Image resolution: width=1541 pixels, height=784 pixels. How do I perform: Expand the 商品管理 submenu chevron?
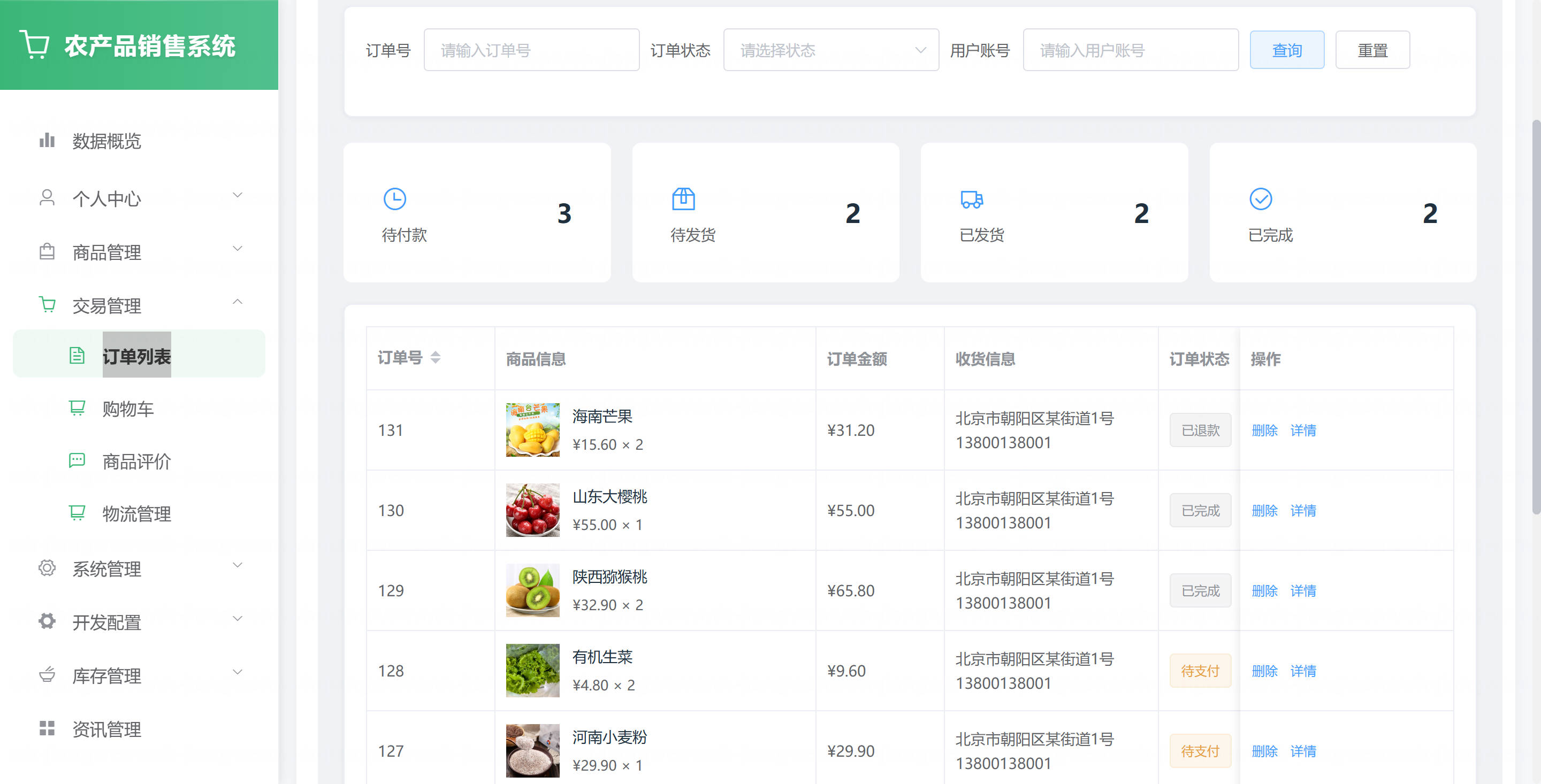[238, 249]
